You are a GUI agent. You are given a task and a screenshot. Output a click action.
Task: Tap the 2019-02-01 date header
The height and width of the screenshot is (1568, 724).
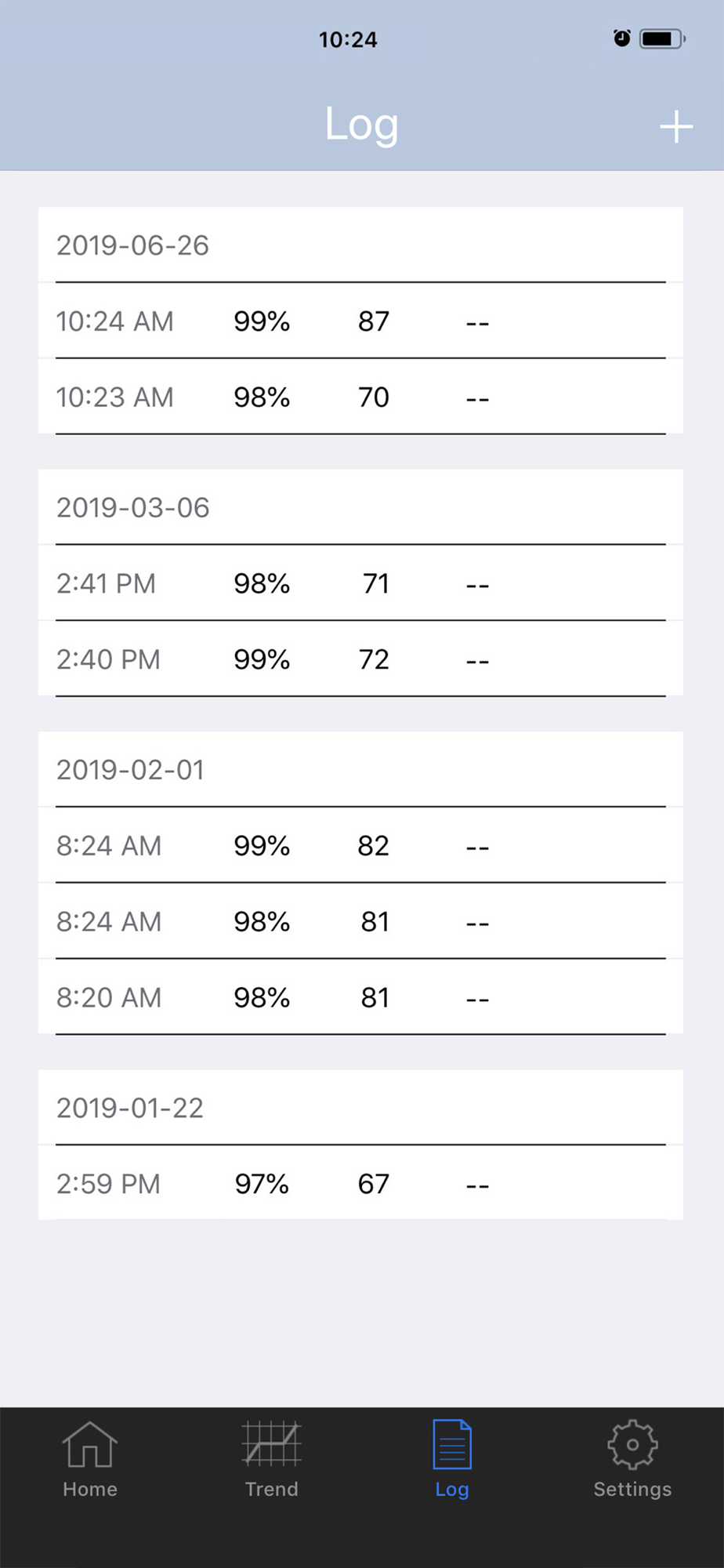point(130,770)
